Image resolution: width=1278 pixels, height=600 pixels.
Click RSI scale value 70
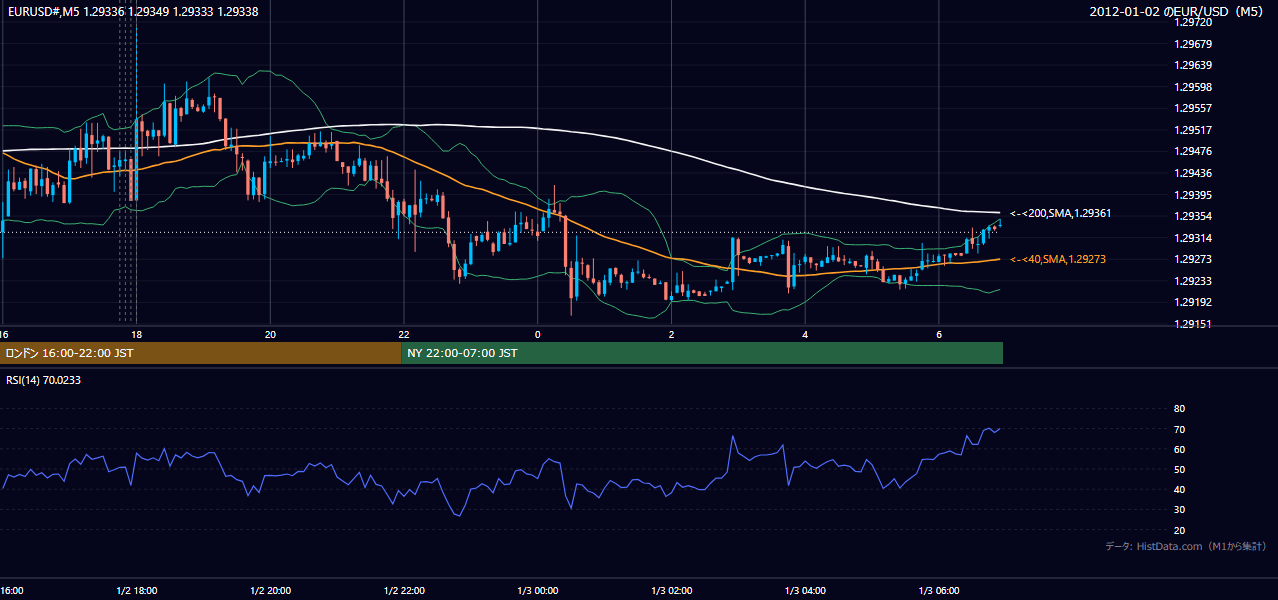pyautogui.click(x=1180, y=429)
